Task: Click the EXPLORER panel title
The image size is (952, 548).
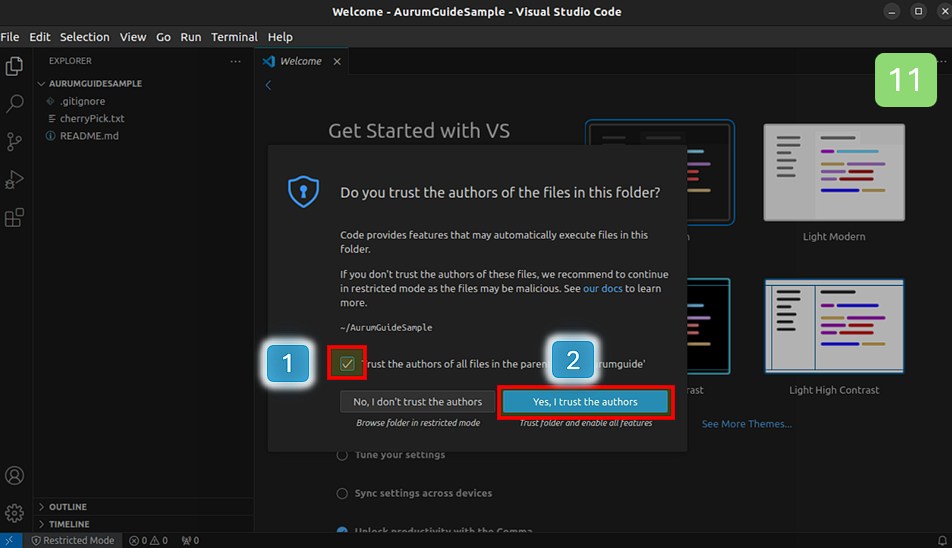Action: tap(70, 61)
